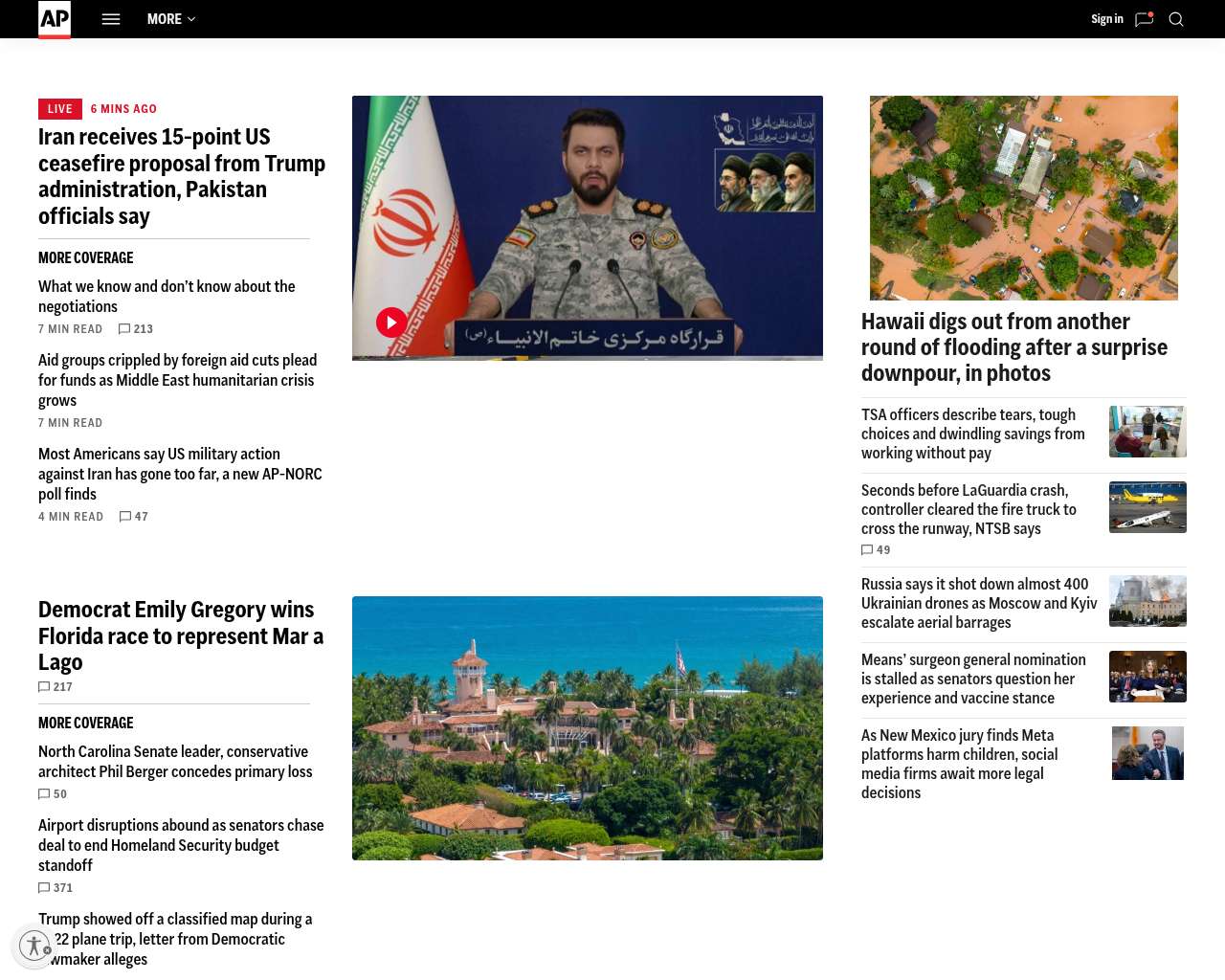Open the accessibility options button
Image resolution: width=1225 pixels, height=980 pixels.
(x=34, y=946)
